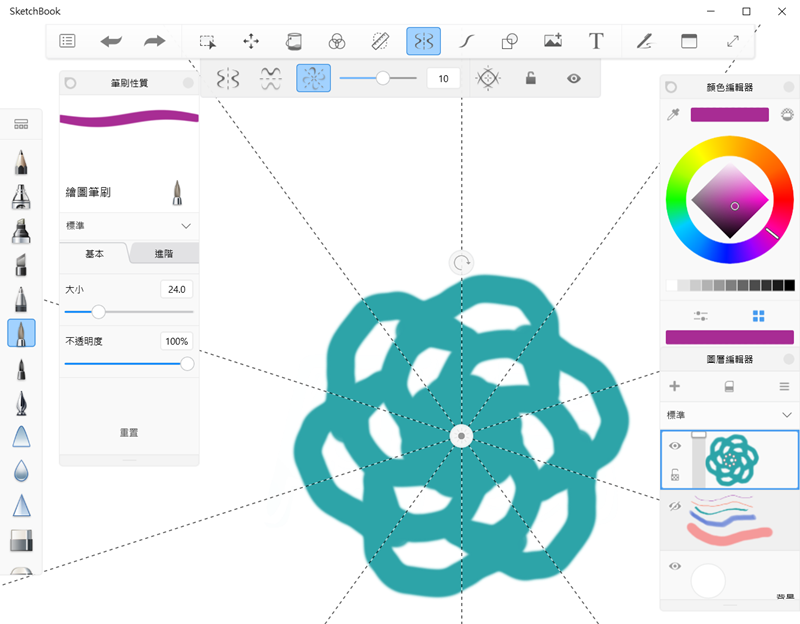Add a new layer with plus icon
Viewport: 800px width, 624px height.
(x=674, y=386)
